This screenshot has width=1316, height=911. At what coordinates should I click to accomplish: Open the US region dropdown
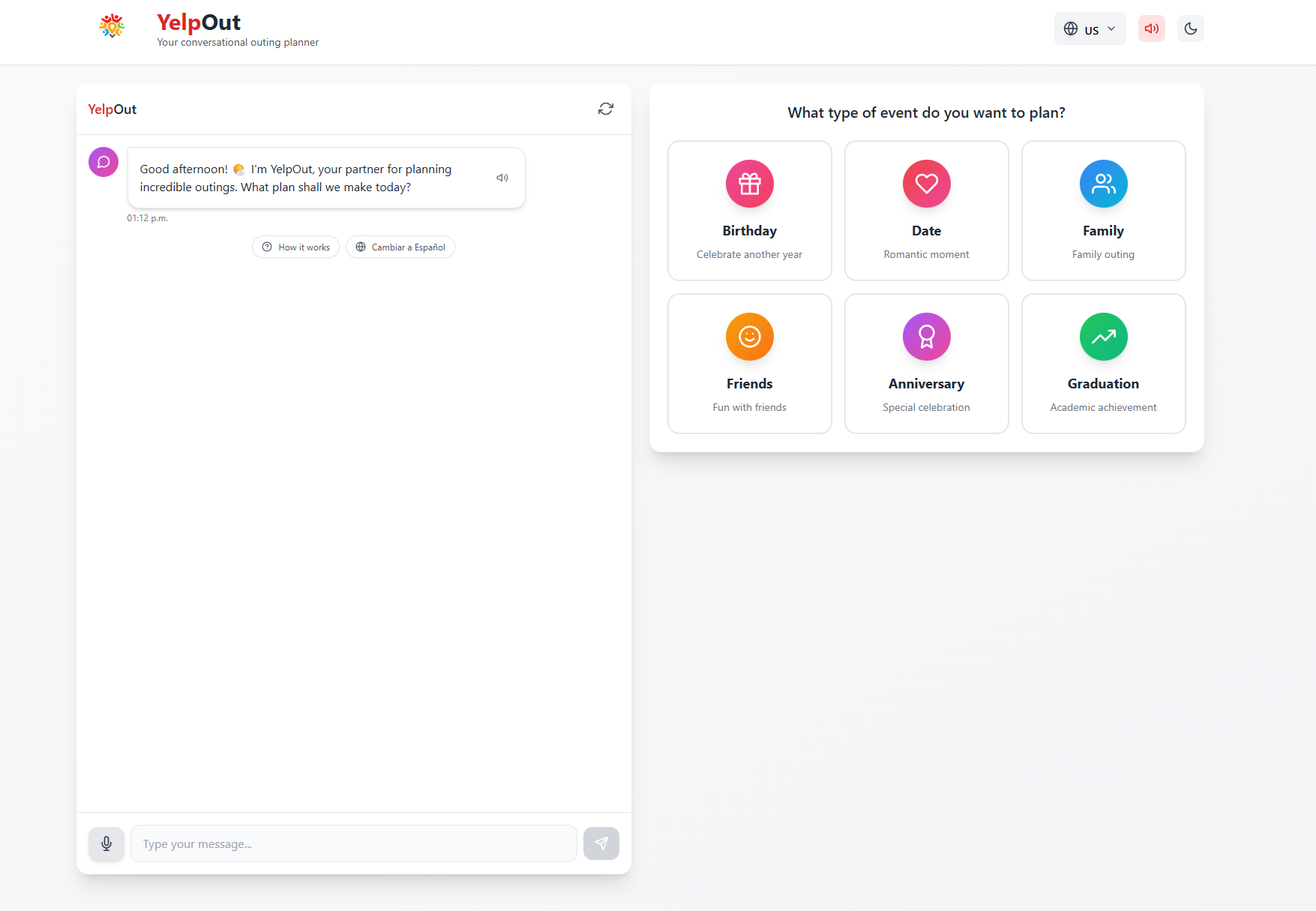click(1090, 28)
